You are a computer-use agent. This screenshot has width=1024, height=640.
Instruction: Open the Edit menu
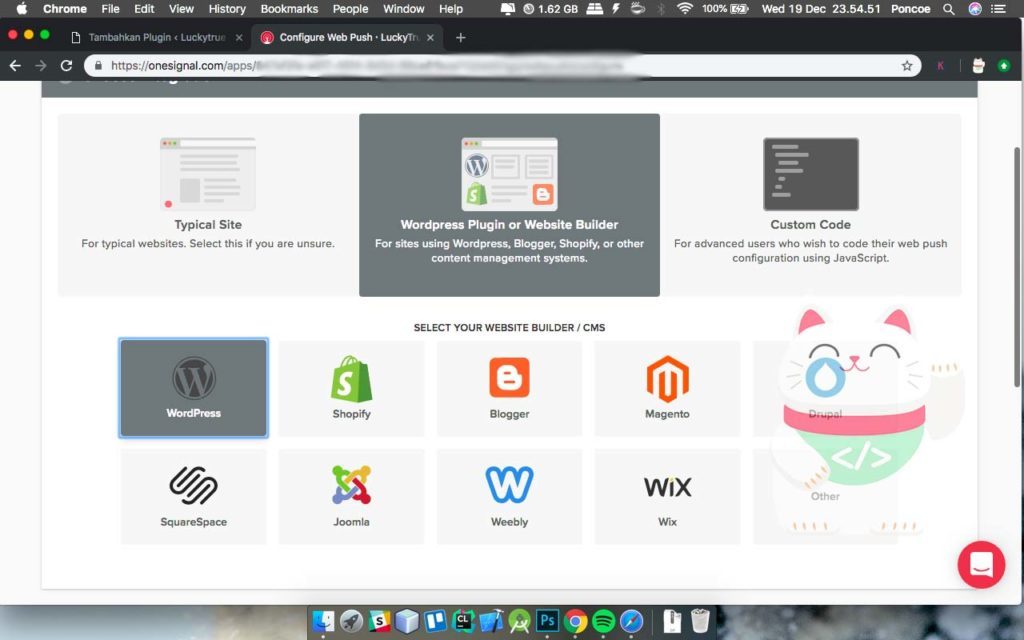point(144,8)
